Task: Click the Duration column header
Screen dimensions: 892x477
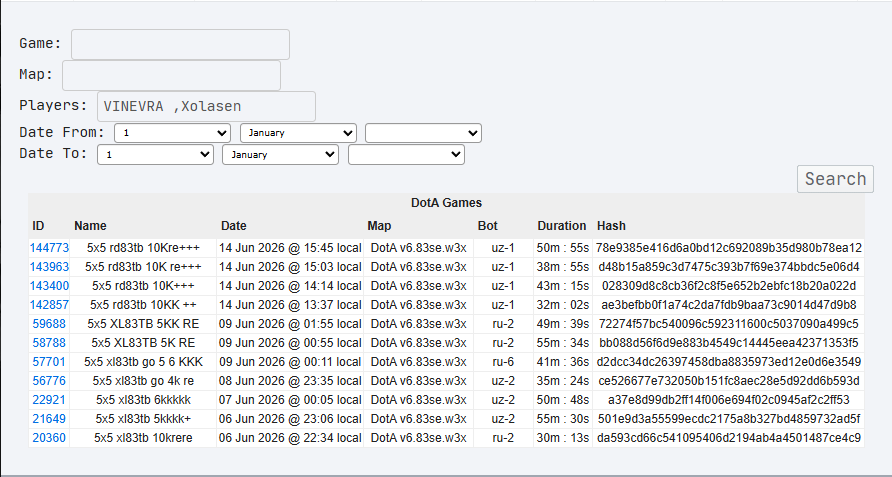Action: pos(561,226)
